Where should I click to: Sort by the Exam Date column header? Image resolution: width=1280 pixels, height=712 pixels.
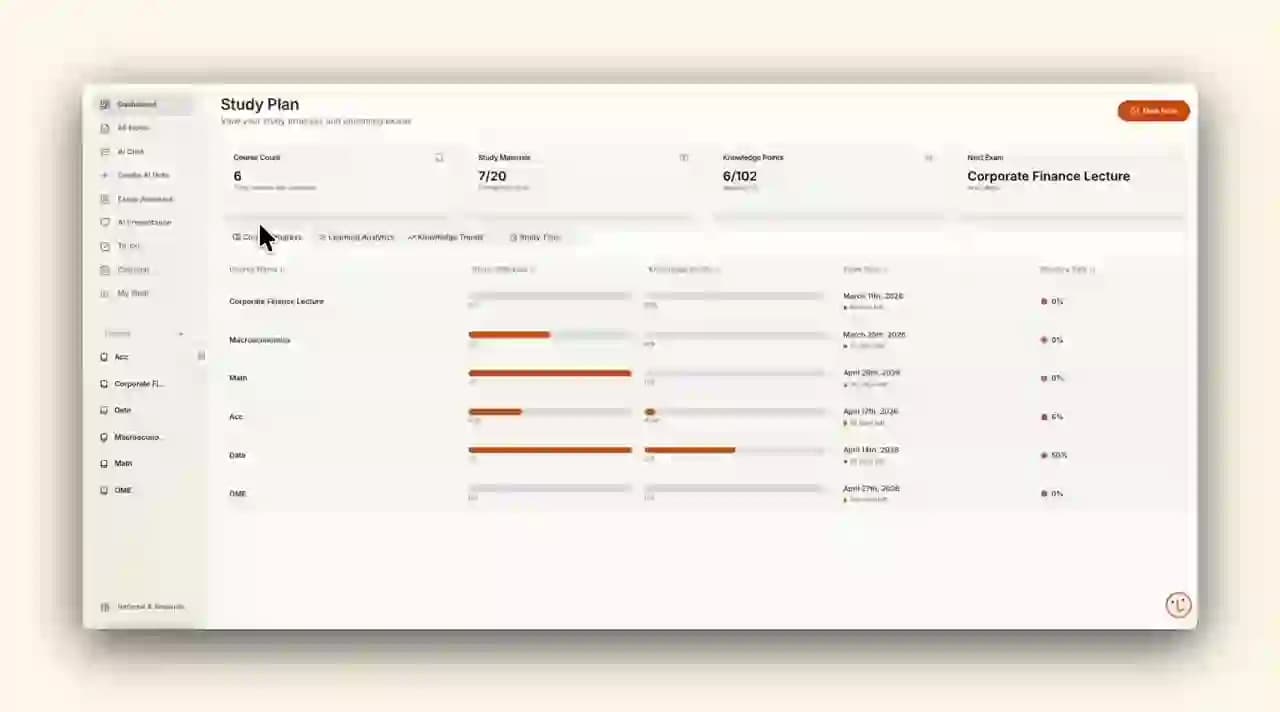click(x=865, y=270)
